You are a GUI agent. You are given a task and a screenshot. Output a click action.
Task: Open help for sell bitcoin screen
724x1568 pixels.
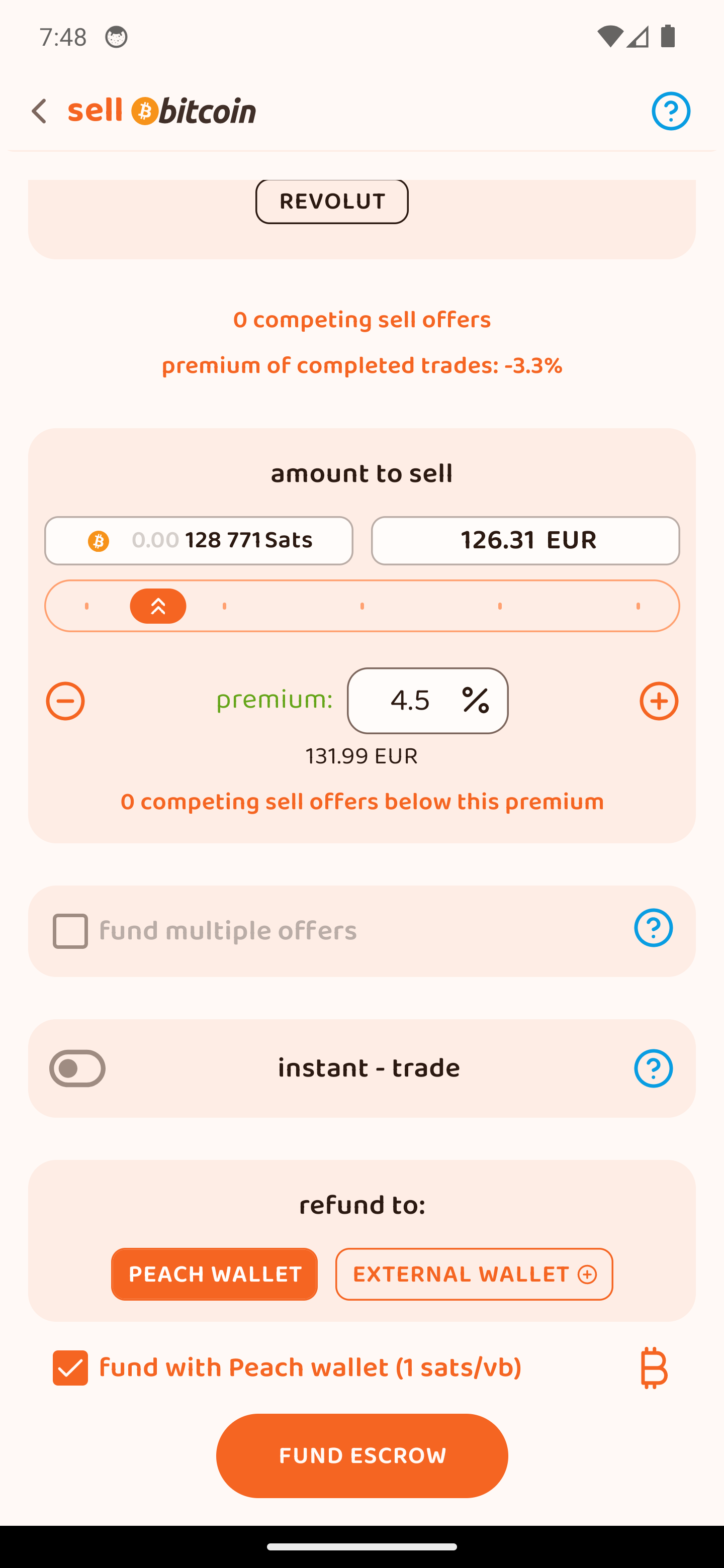coord(670,112)
